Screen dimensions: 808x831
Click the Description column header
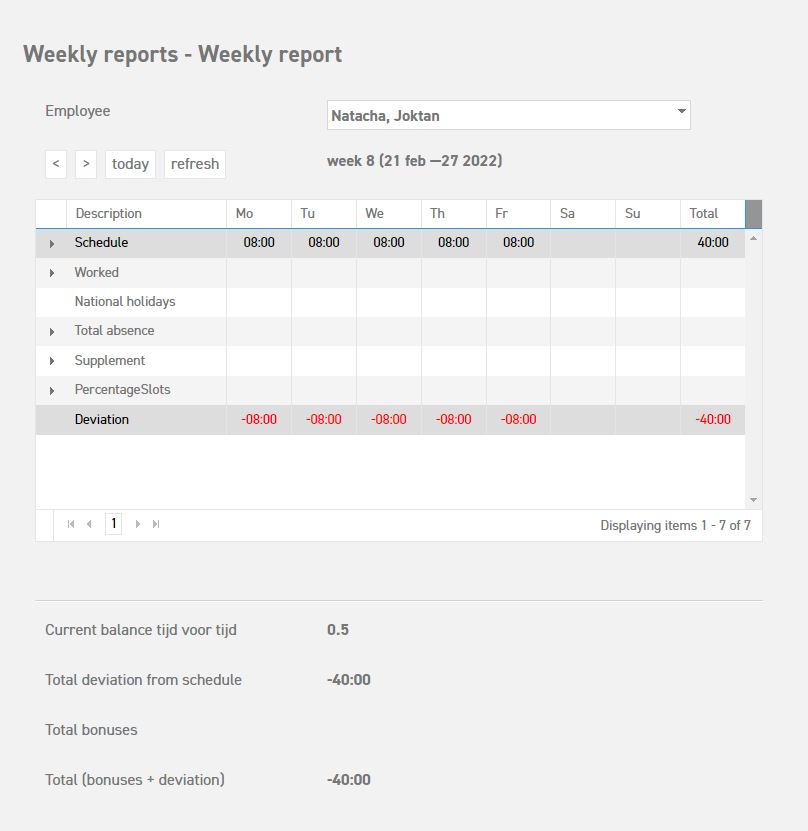coord(146,214)
